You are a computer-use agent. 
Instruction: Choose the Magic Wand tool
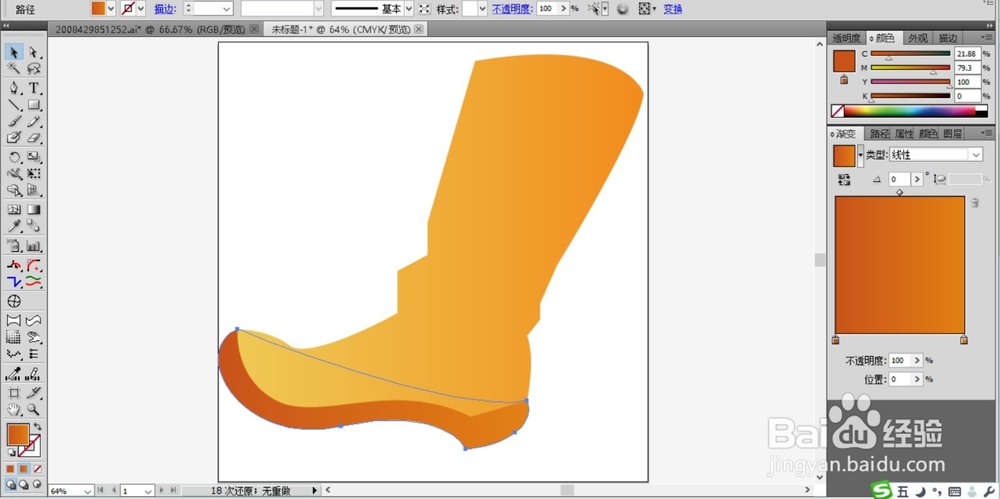click(x=13, y=68)
